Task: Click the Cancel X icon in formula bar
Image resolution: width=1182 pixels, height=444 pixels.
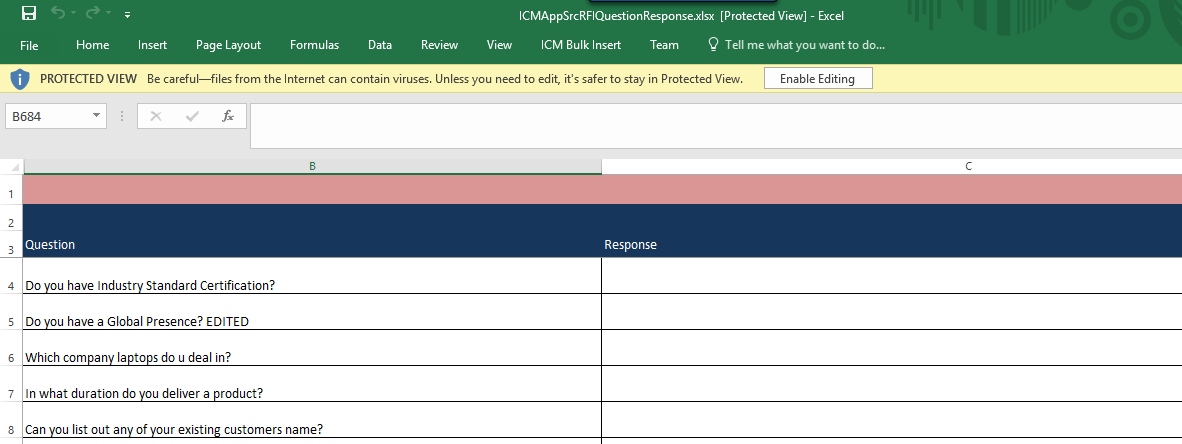Action: [x=156, y=116]
